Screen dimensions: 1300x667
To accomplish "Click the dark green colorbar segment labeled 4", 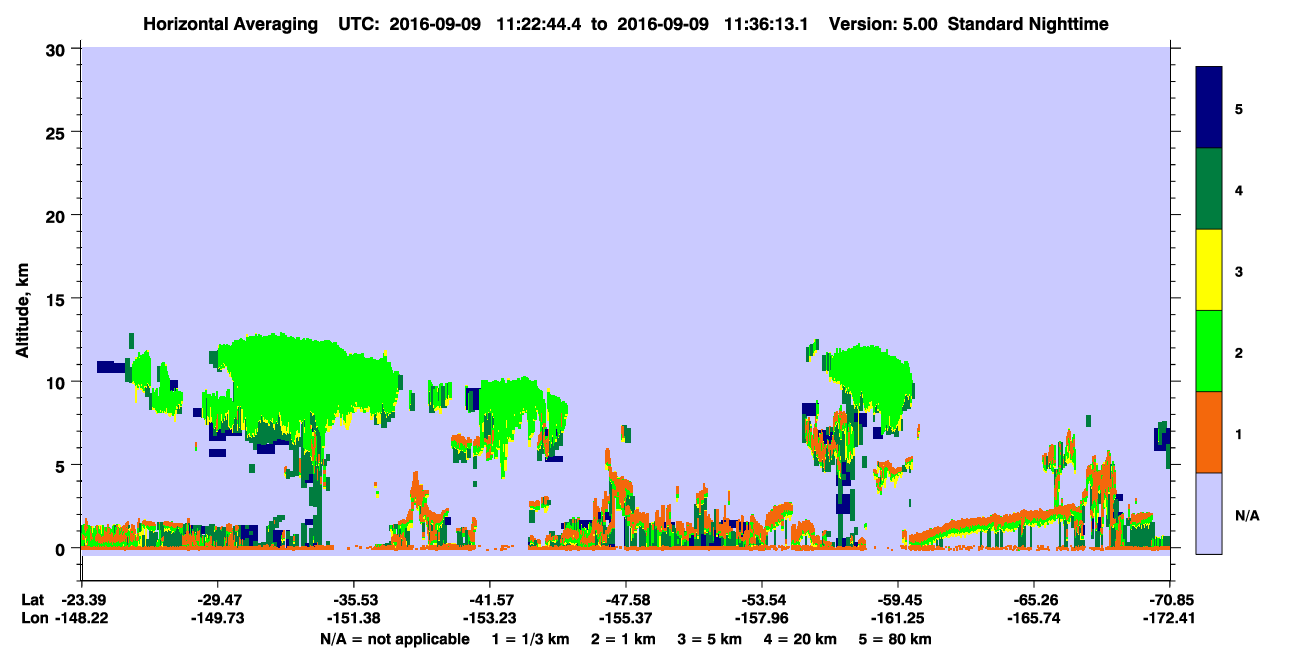I will pyautogui.click(x=1209, y=189).
